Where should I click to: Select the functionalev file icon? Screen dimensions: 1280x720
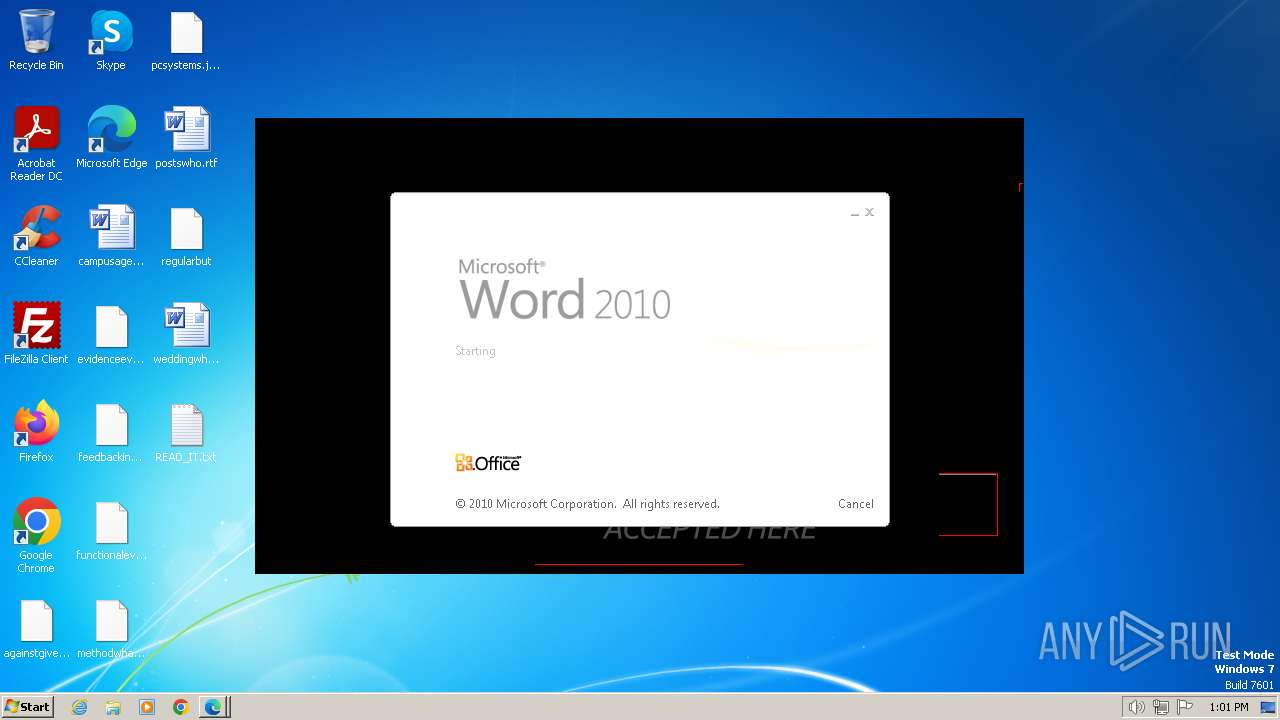click(111, 531)
